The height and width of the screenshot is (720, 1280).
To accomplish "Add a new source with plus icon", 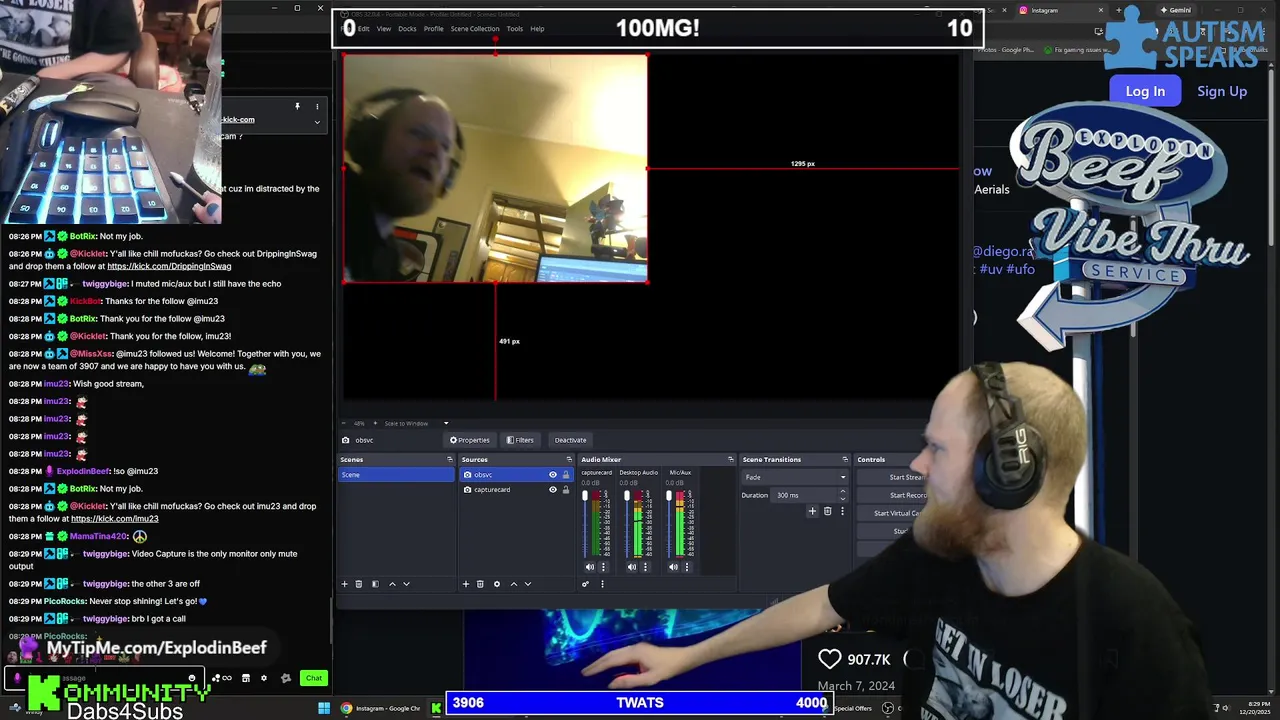I will (465, 584).
